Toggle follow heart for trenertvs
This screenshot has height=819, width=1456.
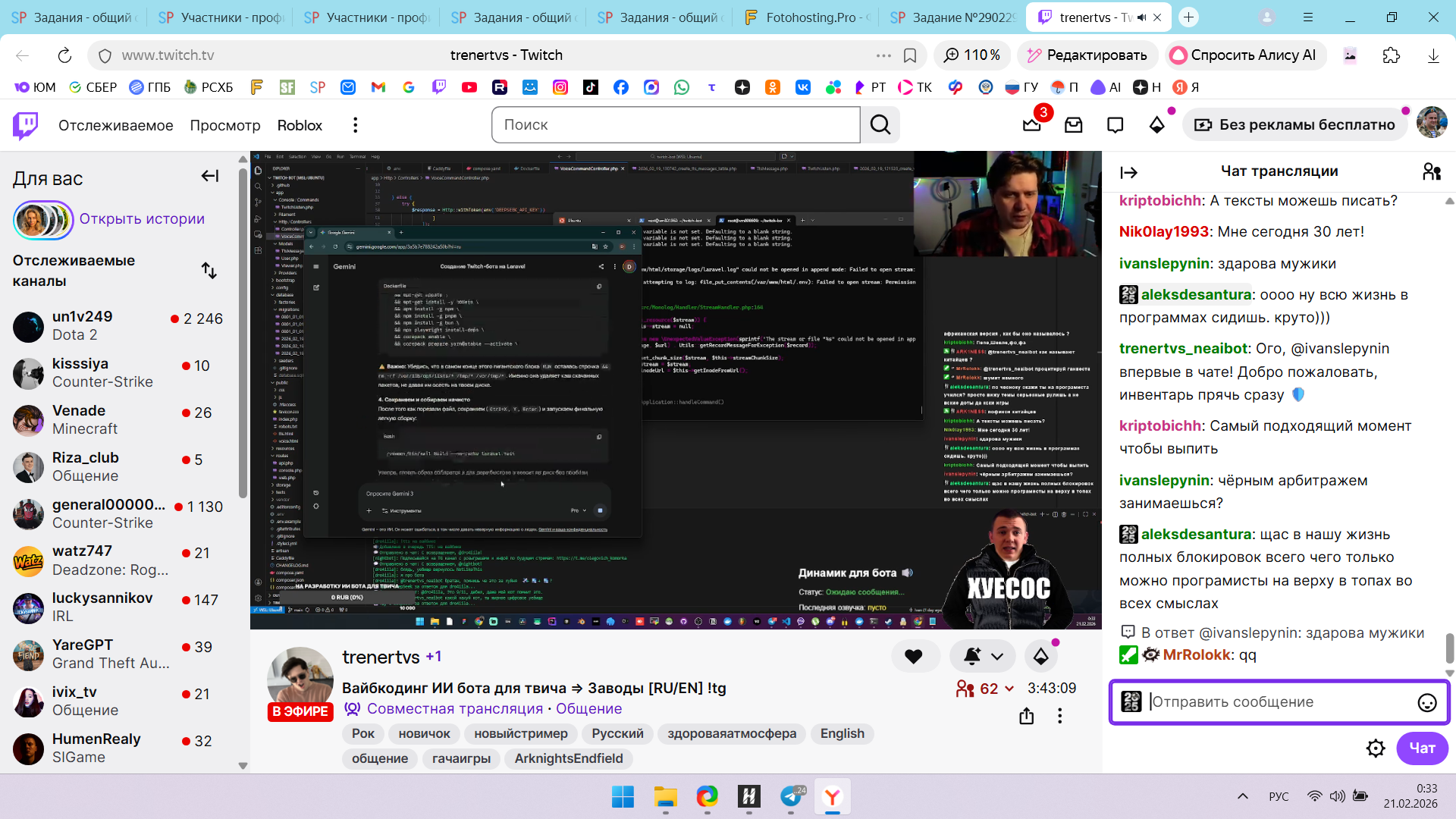914,657
